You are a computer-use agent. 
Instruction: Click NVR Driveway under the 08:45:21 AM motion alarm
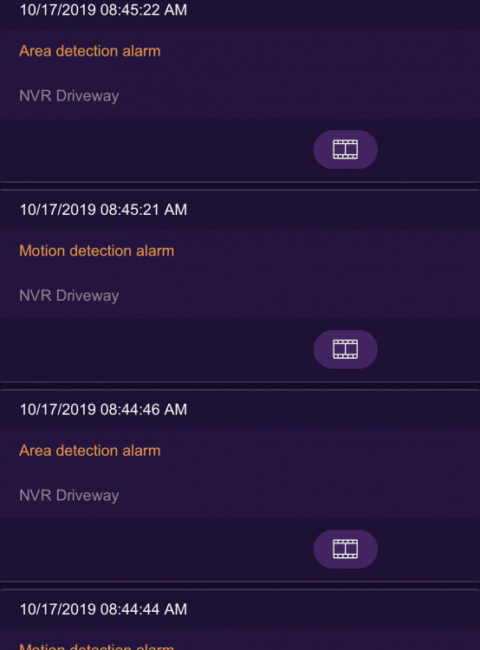coord(69,296)
